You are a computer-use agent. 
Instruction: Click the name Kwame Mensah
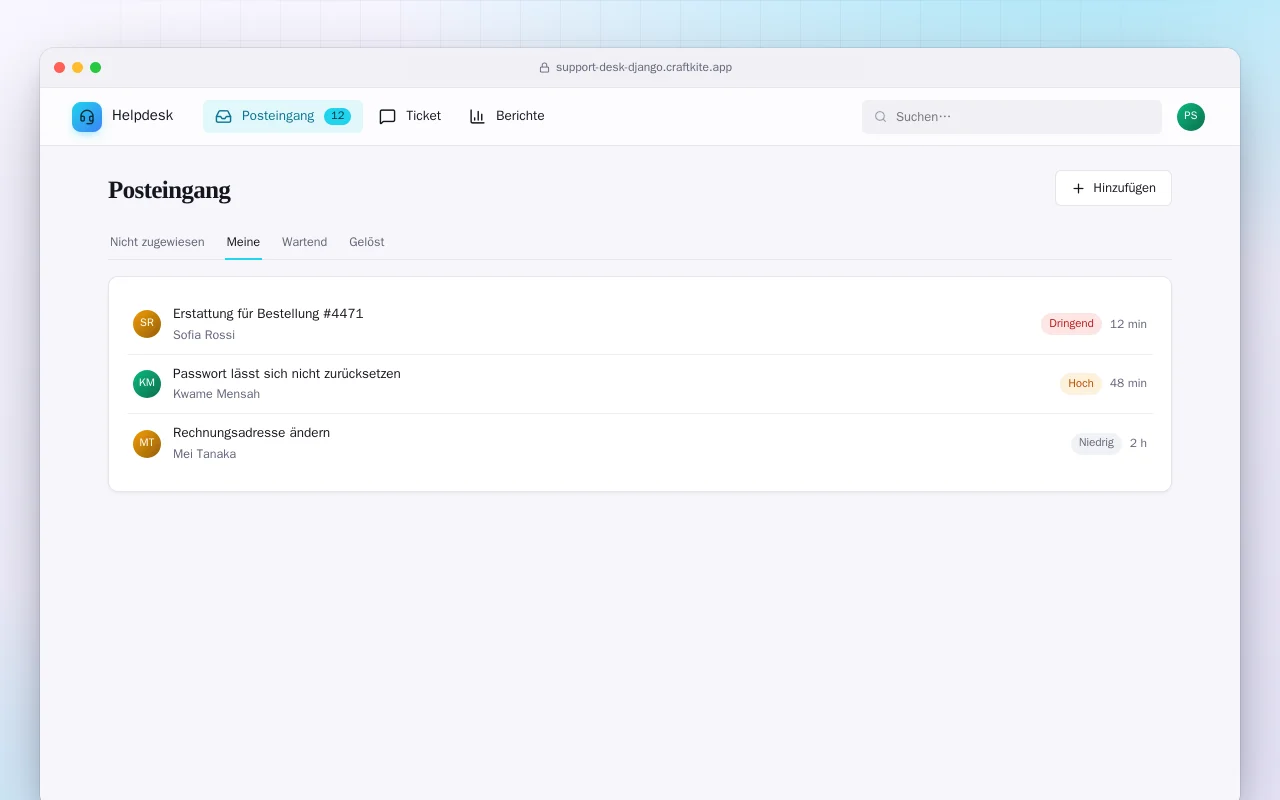pyautogui.click(x=216, y=394)
